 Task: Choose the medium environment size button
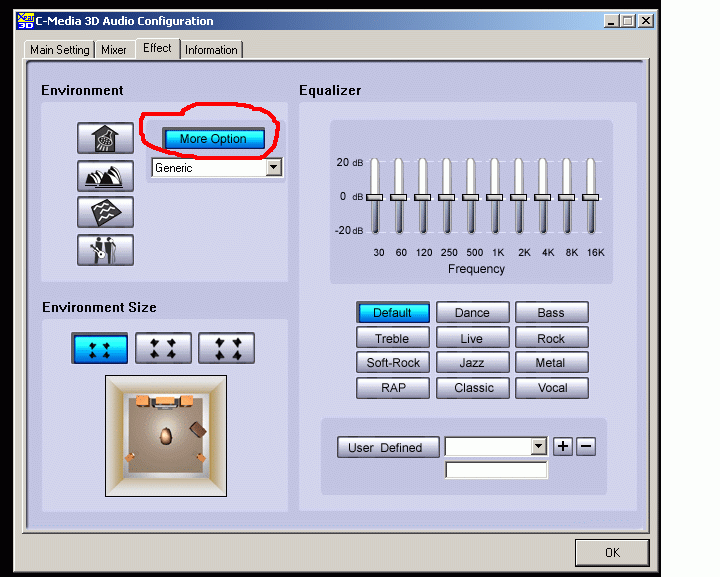pyautogui.click(x=163, y=348)
